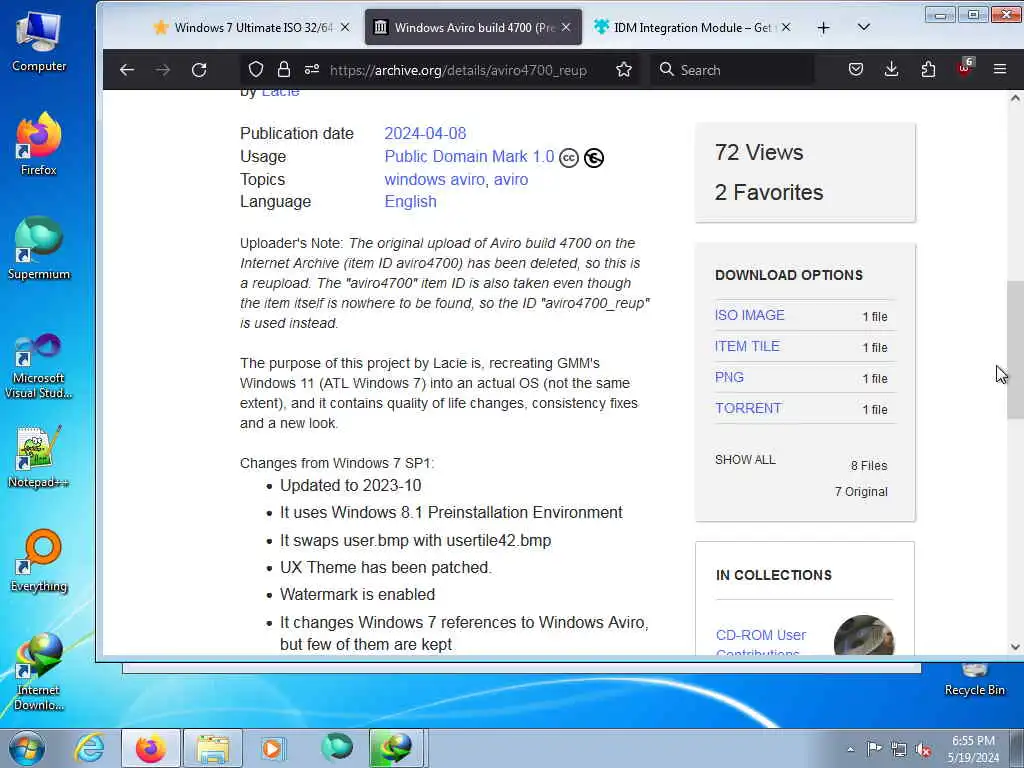Click the Internet Download Manager taskbar button
The width and height of the screenshot is (1024, 768).
[x=396, y=748]
